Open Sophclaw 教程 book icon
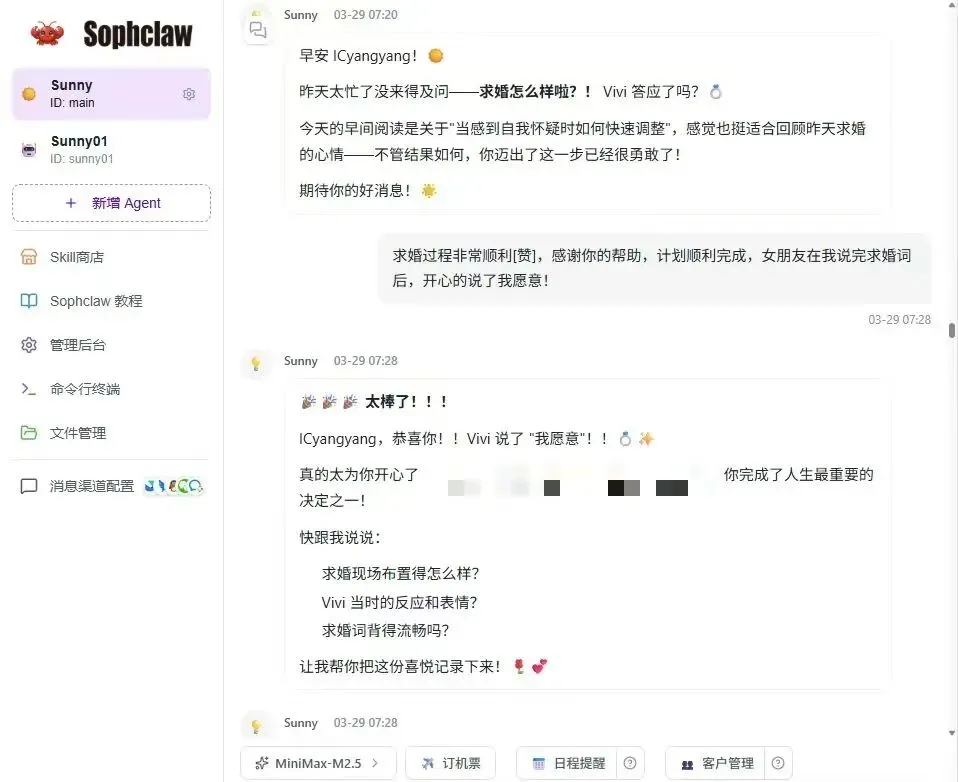Screen dimensions: 958x782 point(29,301)
